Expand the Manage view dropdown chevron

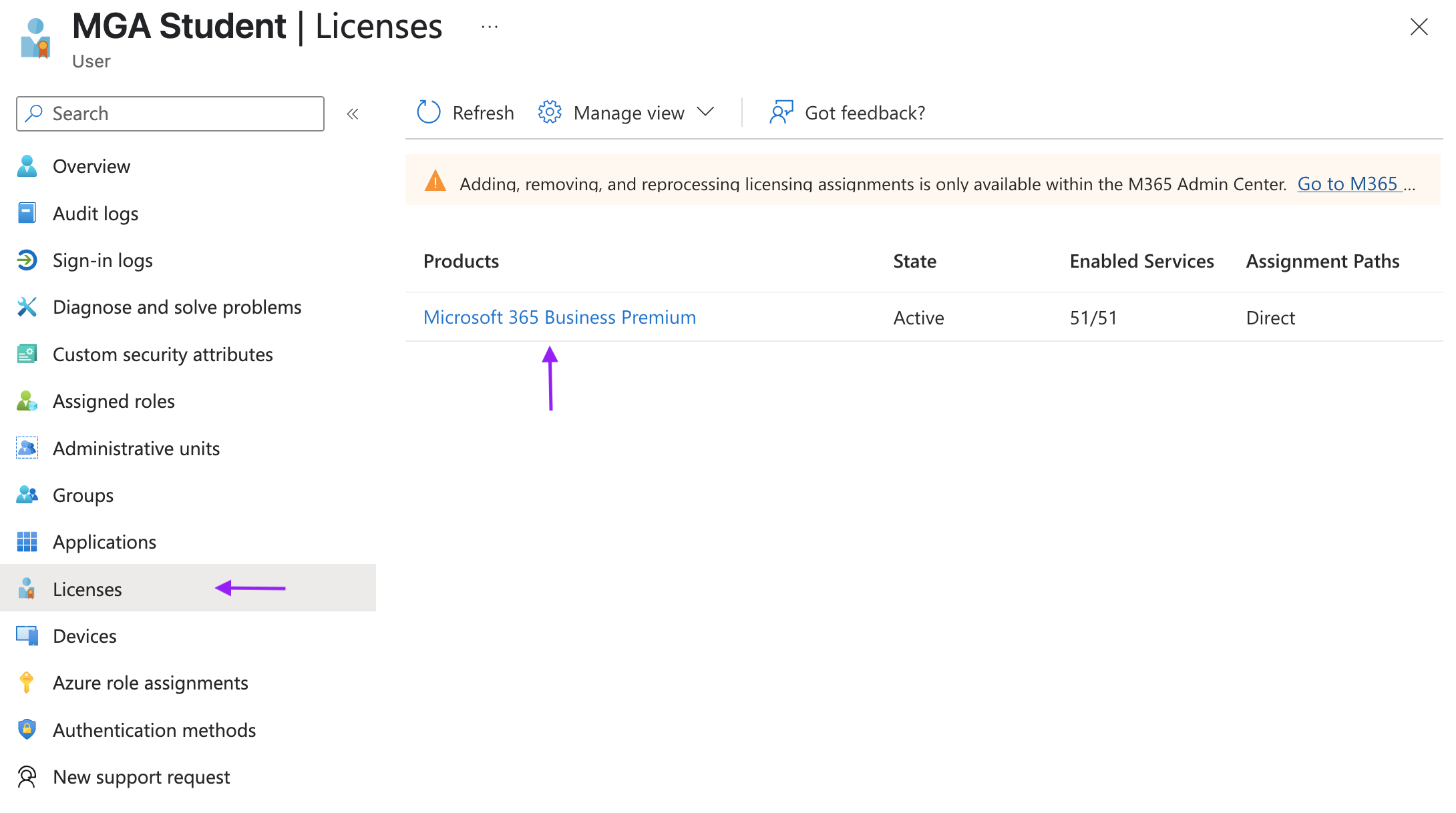click(x=705, y=112)
